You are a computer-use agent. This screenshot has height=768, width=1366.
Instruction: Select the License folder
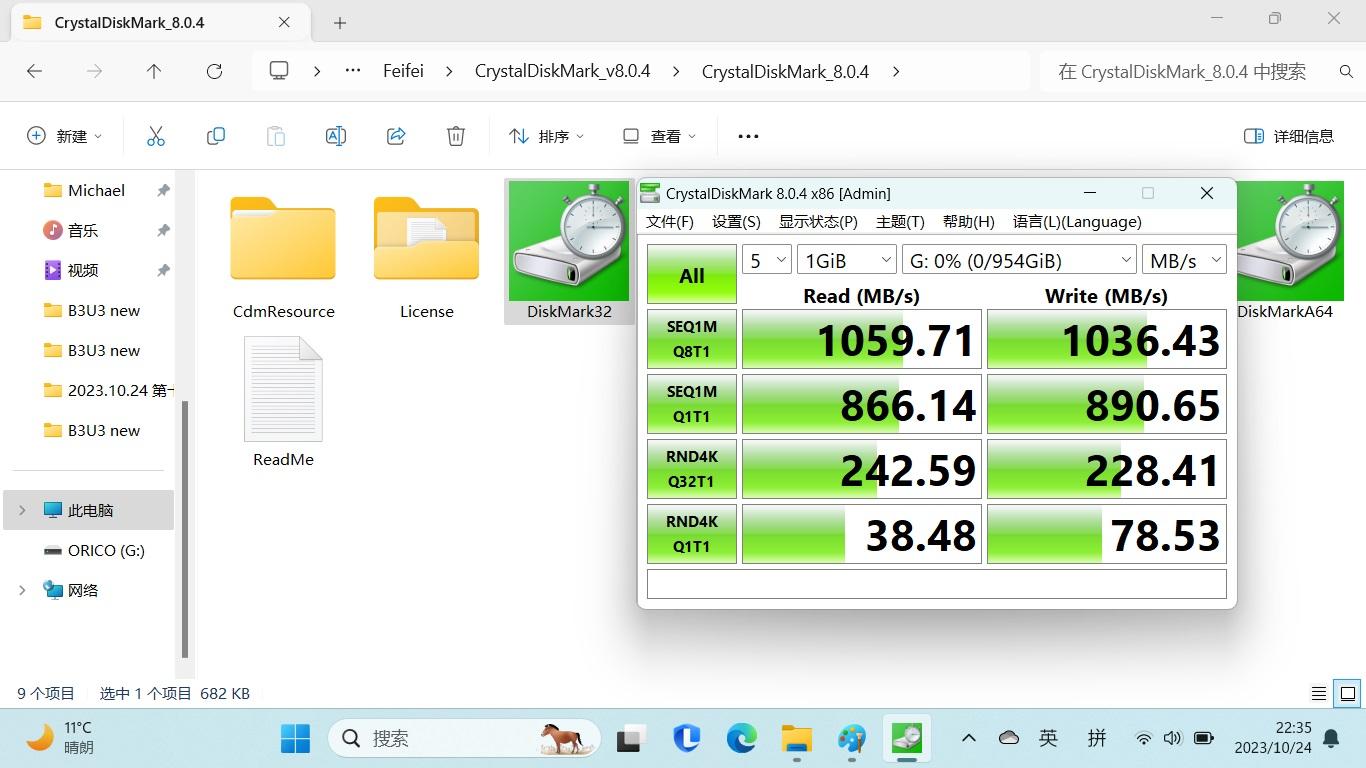coord(427,258)
